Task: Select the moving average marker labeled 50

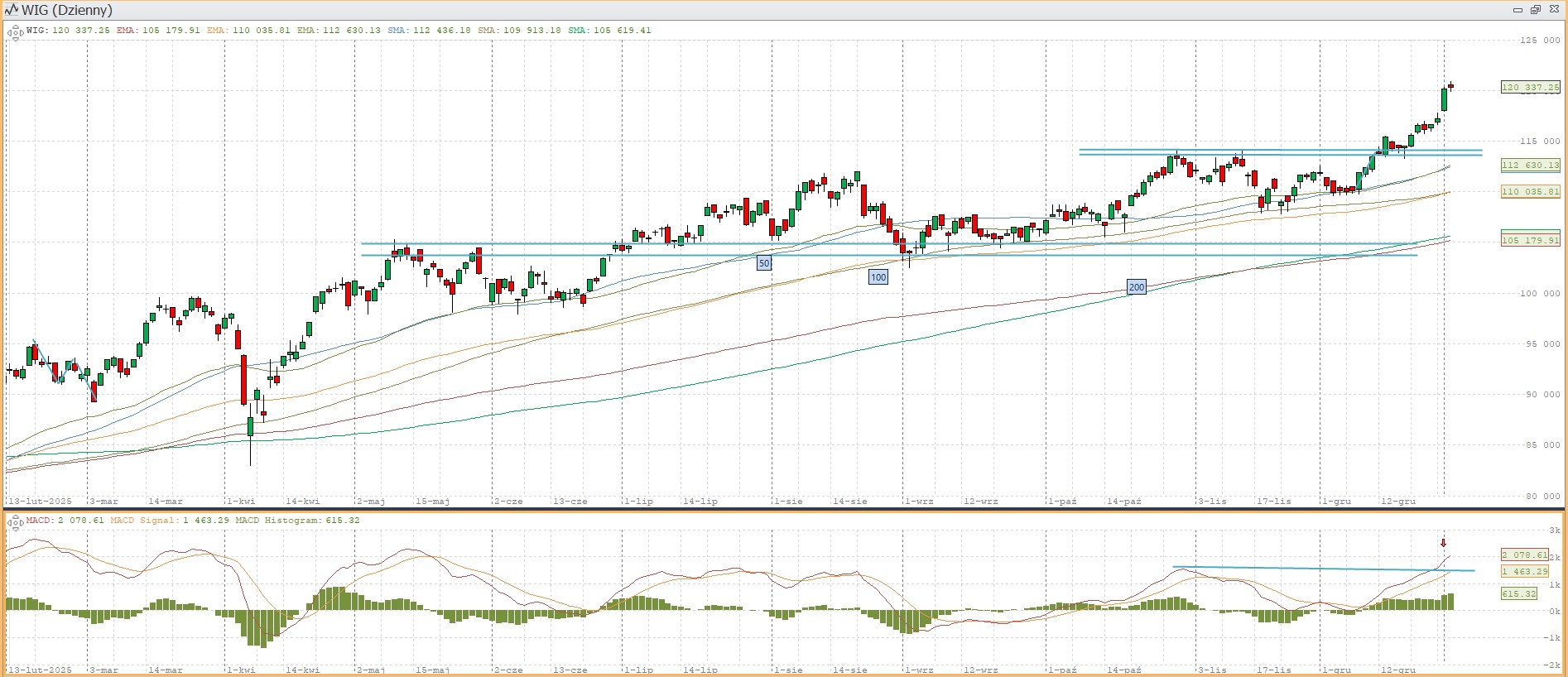Action: click(x=764, y=263)
